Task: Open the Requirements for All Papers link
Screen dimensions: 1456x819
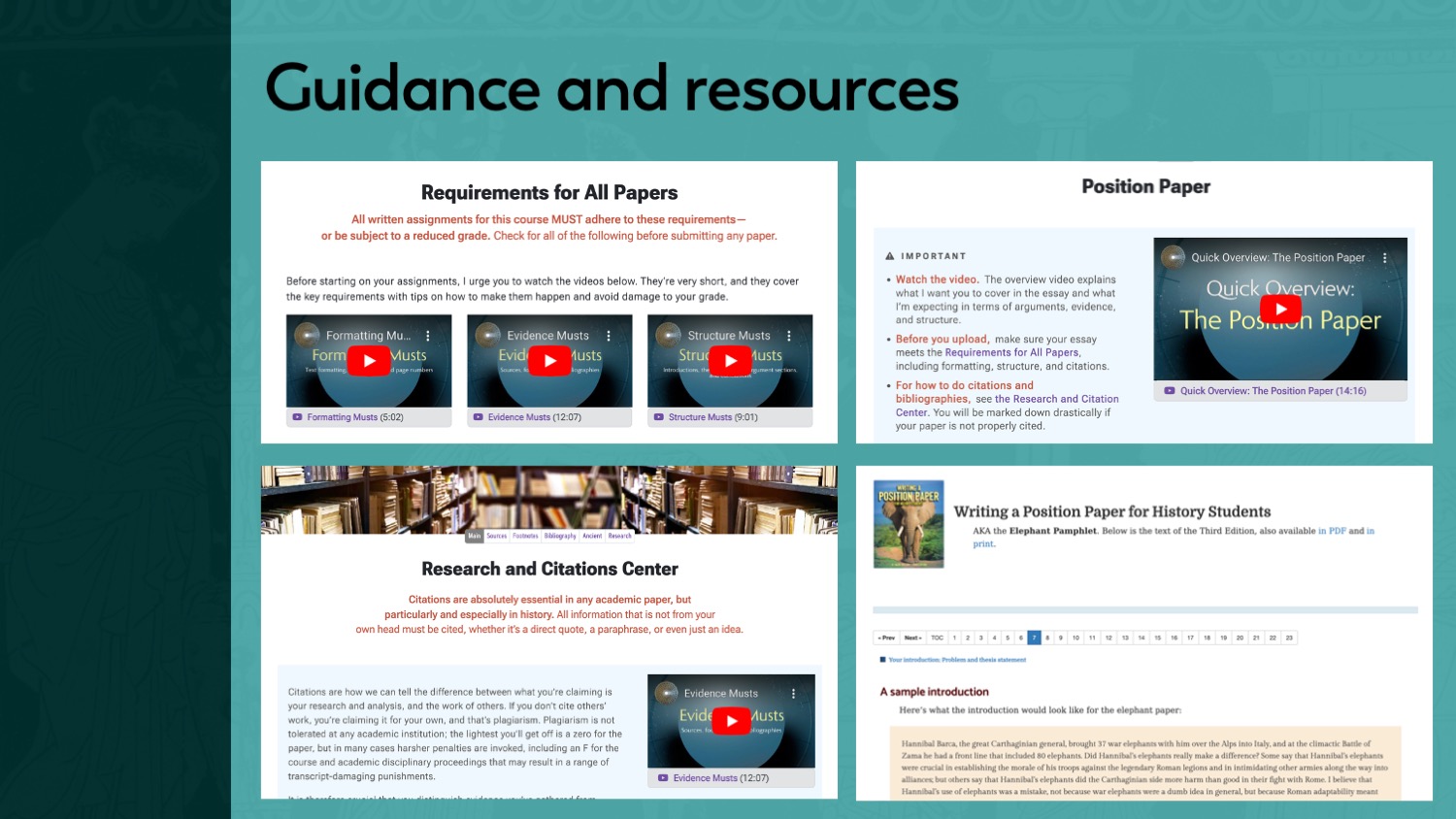Action: click(1013, 352)
